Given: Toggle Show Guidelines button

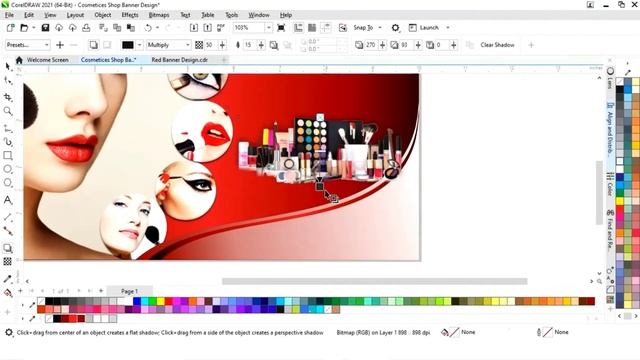Looking at the screenshot, I should tap(326, 28).
